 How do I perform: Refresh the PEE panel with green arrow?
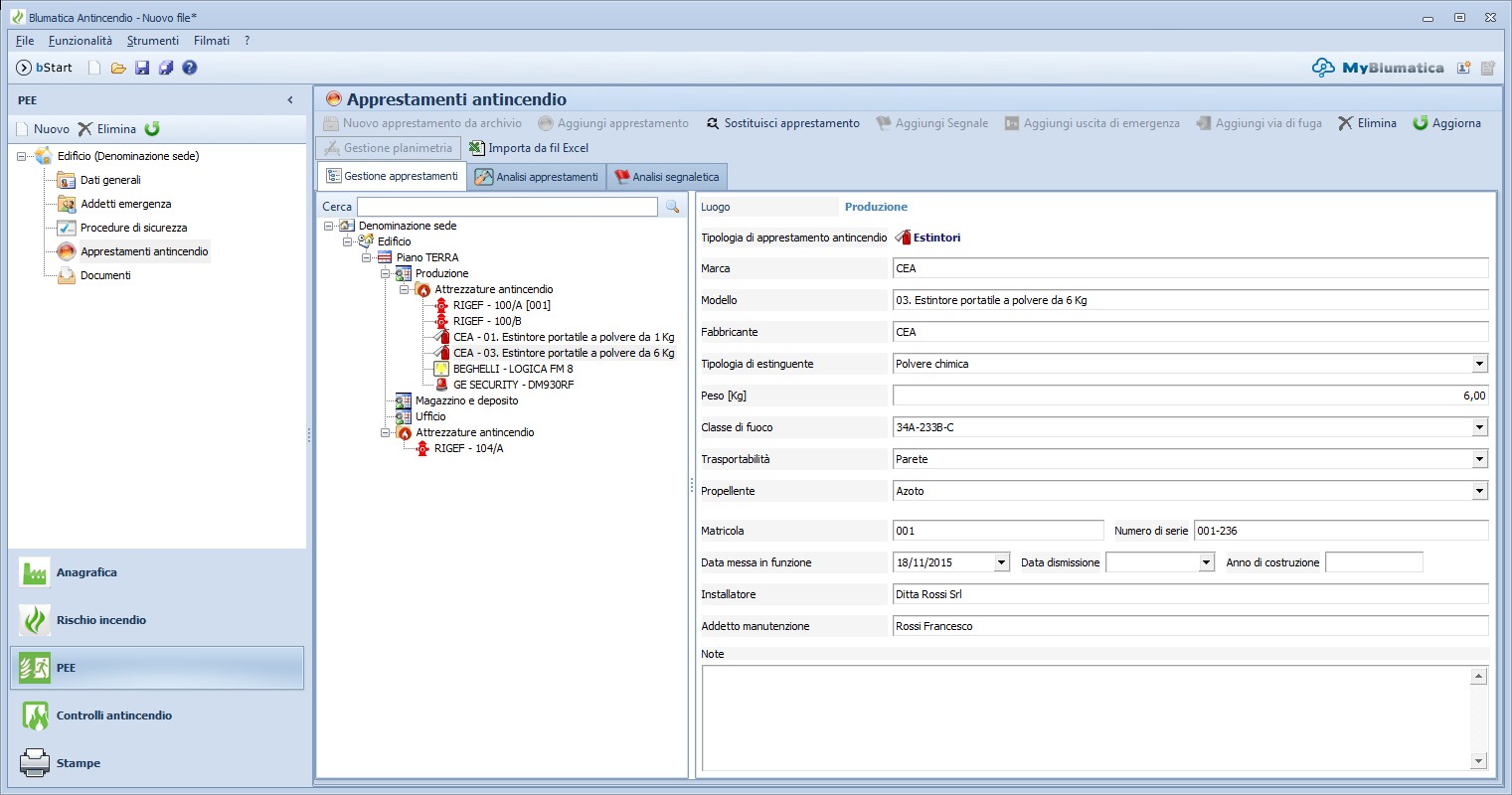pyautogui.click(x=152, y=129)
